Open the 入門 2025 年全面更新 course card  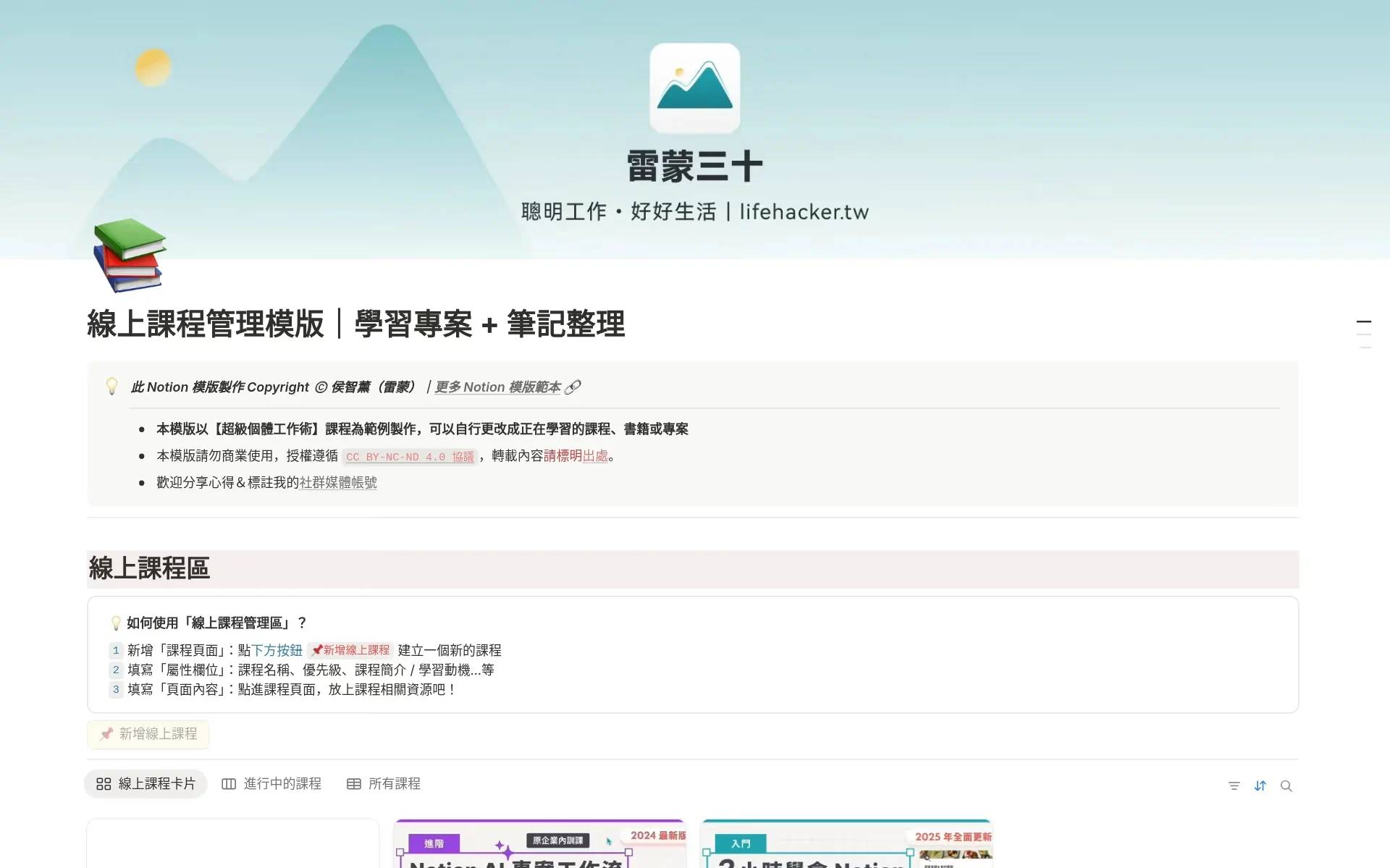point(846,844)
